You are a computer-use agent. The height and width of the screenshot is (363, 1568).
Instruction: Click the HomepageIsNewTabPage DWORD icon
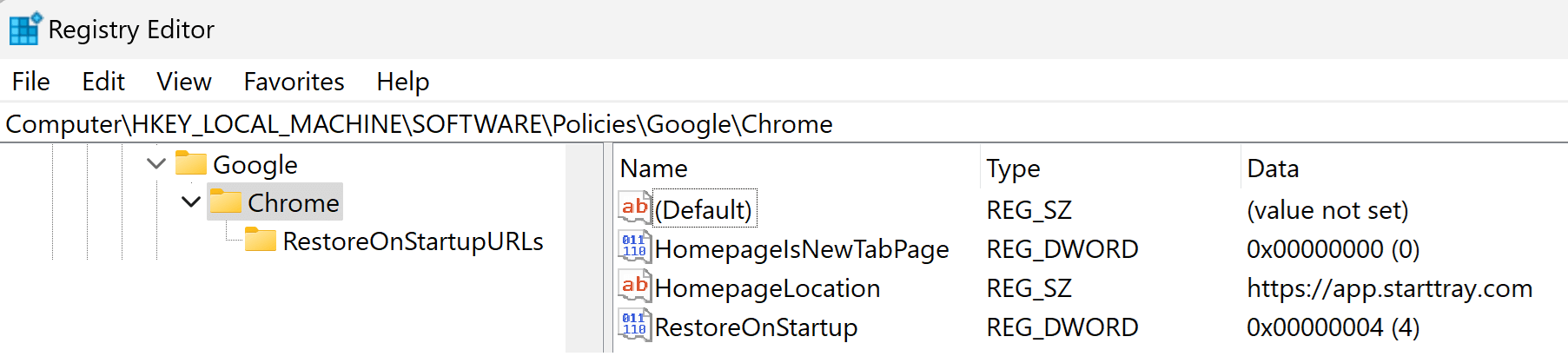[635, 247]
